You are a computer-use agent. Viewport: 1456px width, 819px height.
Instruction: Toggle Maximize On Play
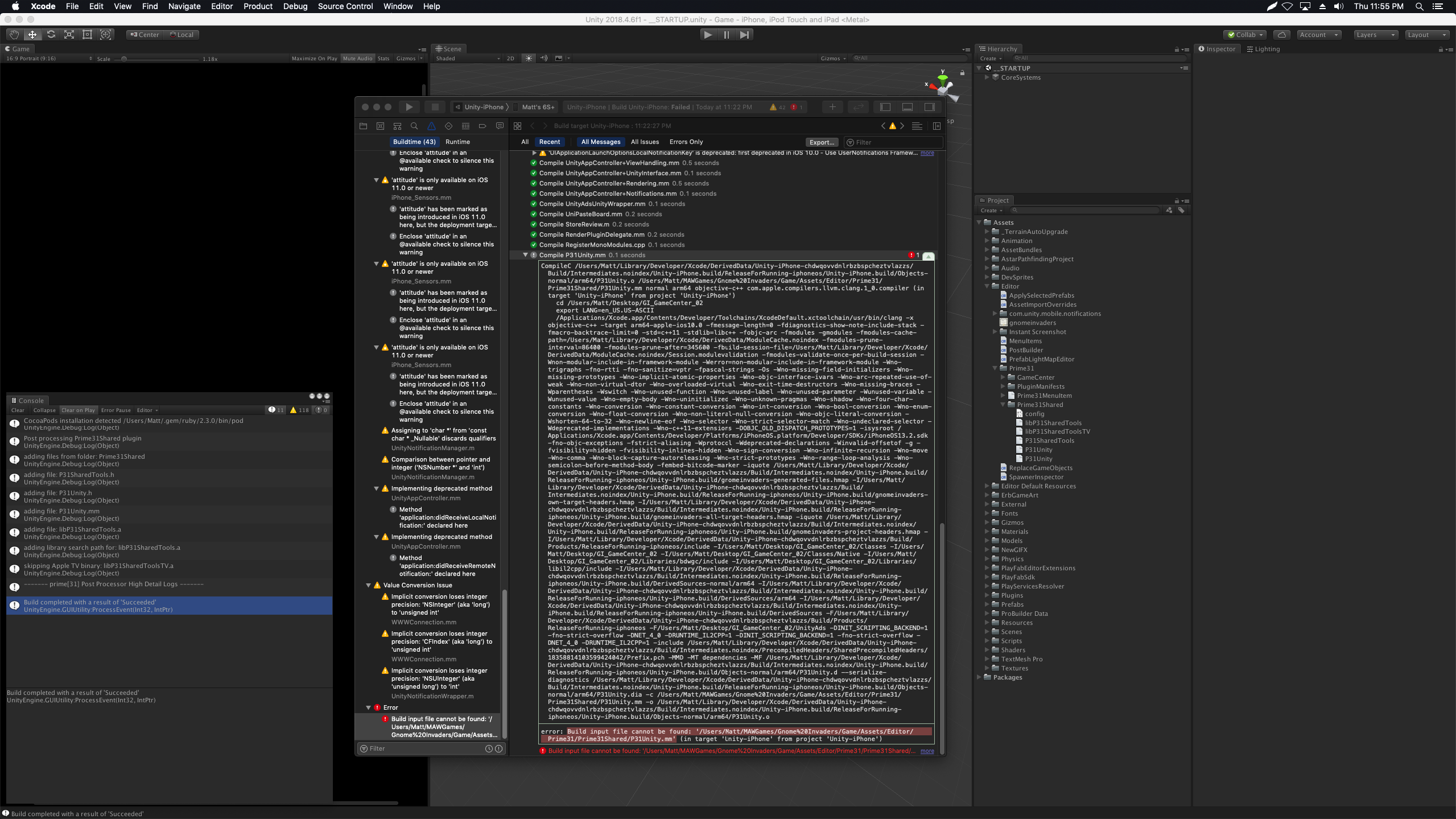[314, 58]
